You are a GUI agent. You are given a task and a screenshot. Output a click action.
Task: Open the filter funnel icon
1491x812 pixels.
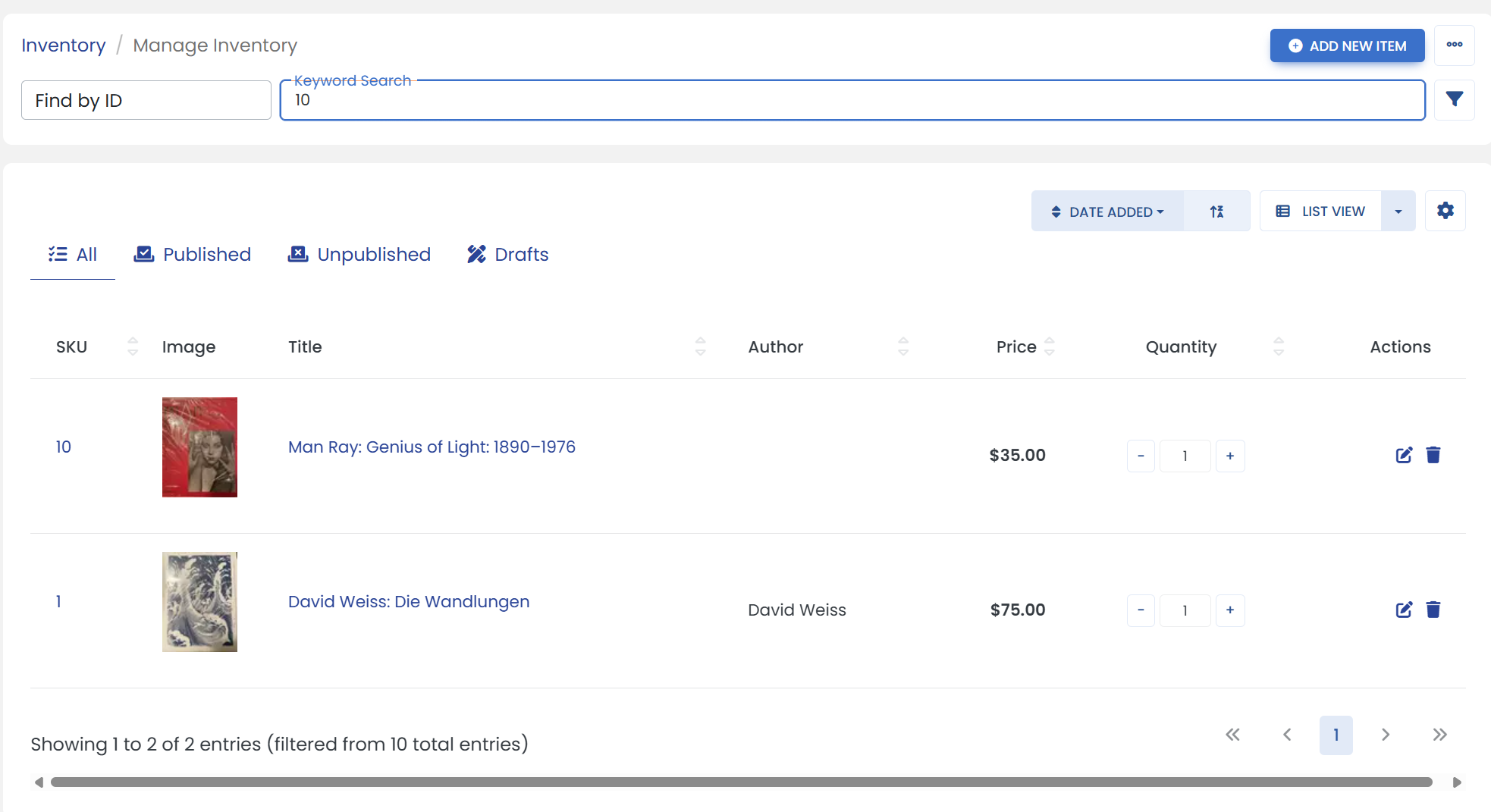[1454, 99]
